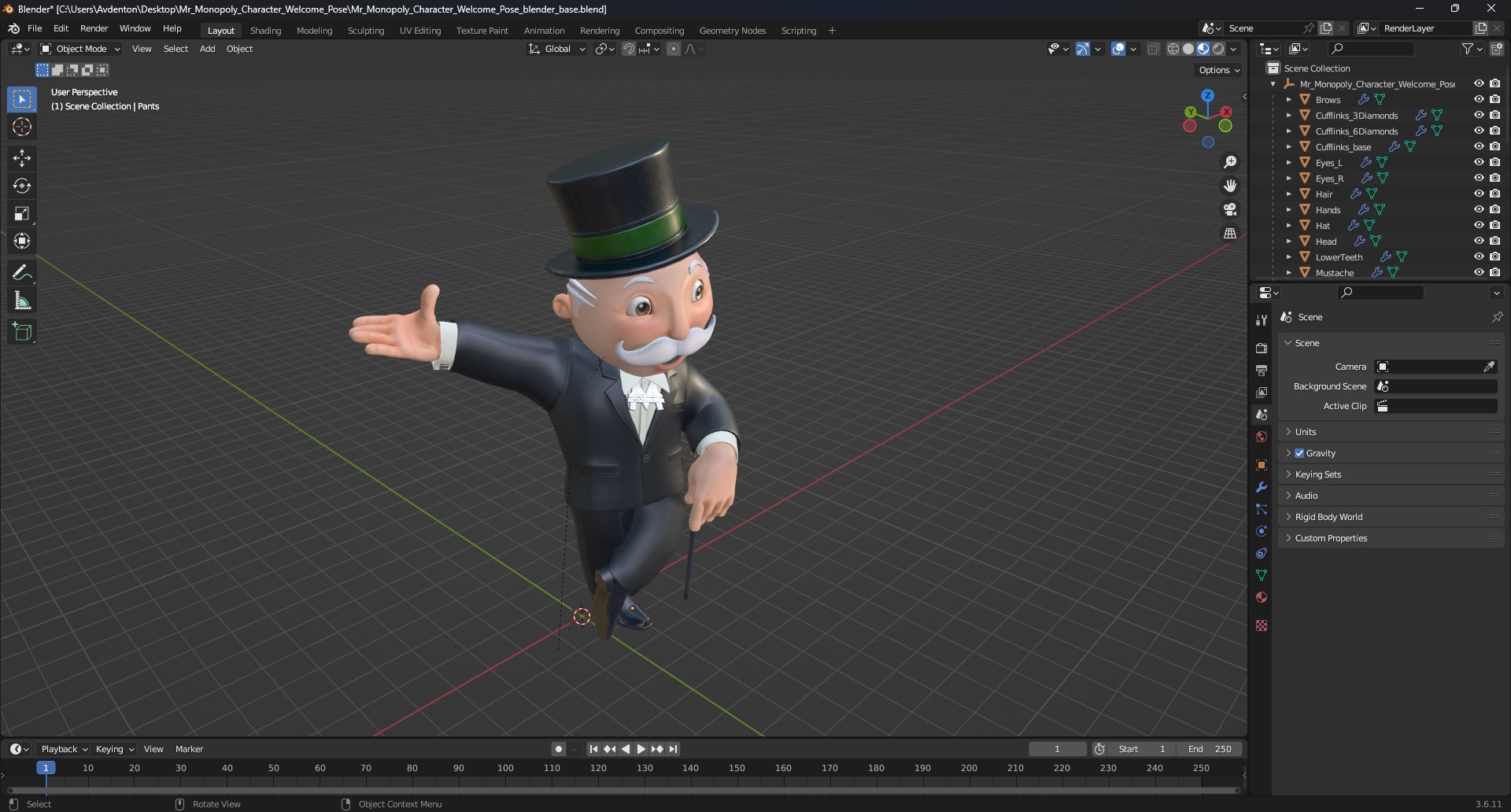Select the Measure tool
The width and height of the screenshot is (1511, 812).
(x=22, y=301)
